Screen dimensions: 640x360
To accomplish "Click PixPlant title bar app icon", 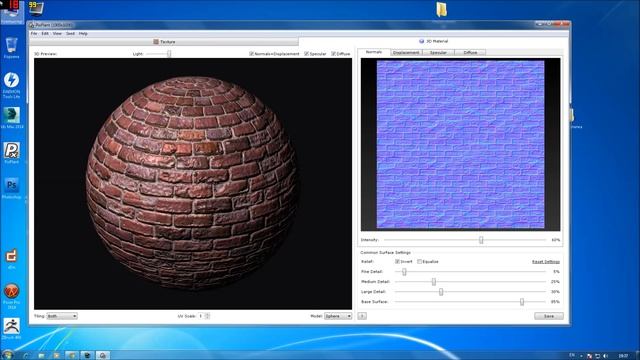I will point(31,25).
